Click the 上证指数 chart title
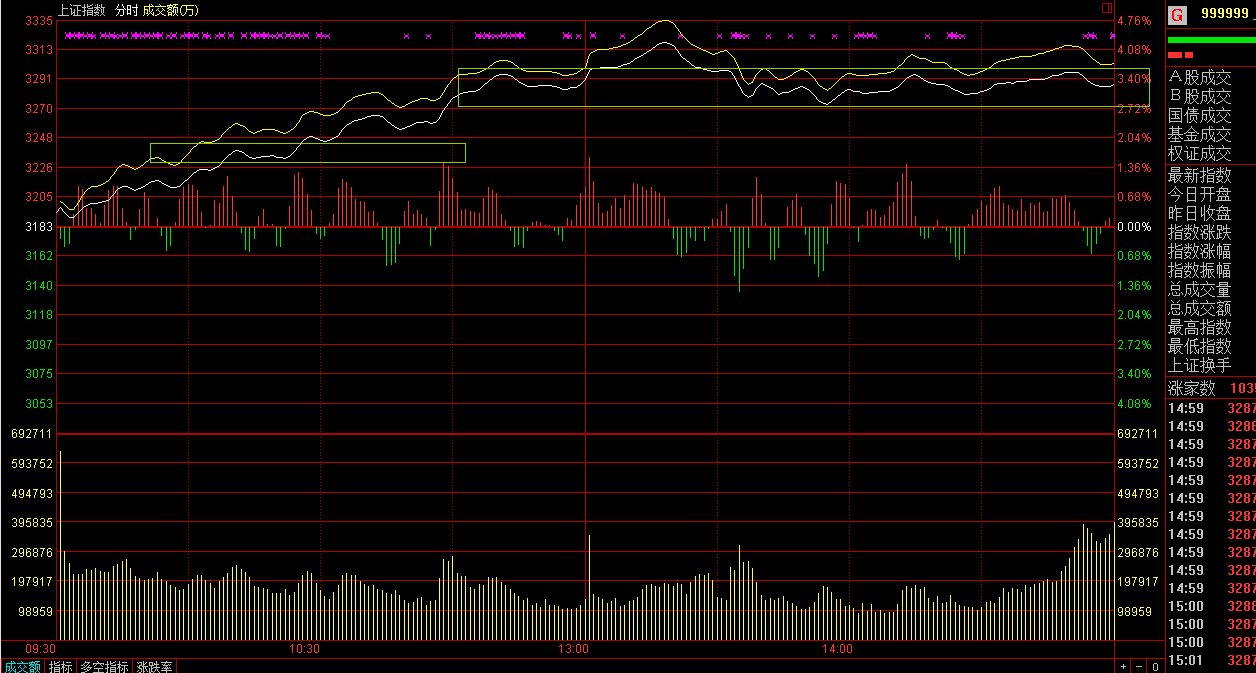 tap(82, 10)
